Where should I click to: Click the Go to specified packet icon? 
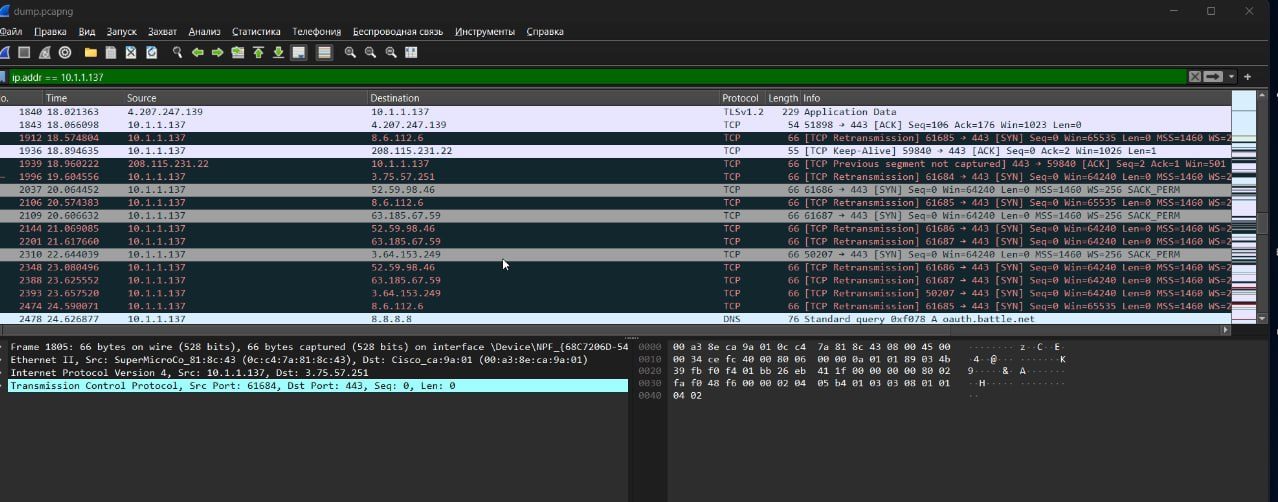point(237,52)
